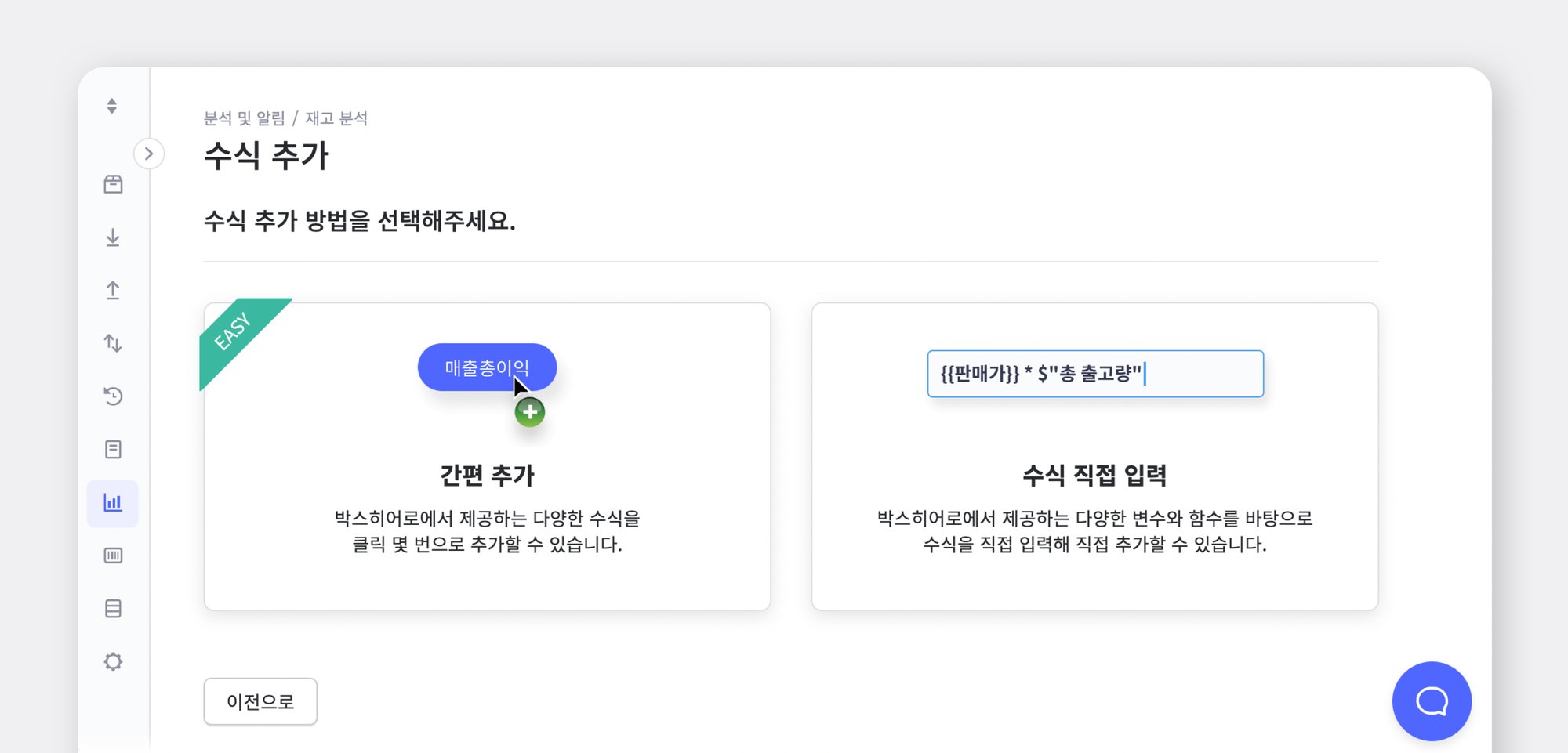Open the product box icon in sidebar
This screenshot has width=1568, height=753.
(x=113, y=184)
